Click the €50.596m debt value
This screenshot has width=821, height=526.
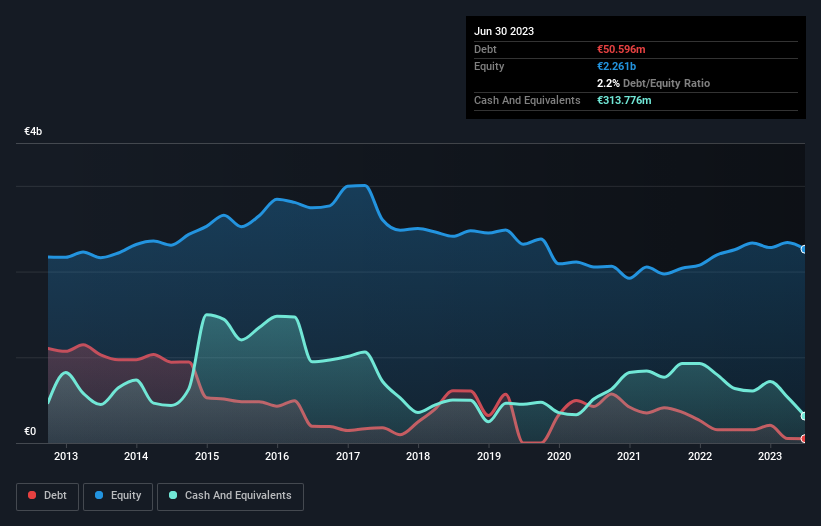pos(621,49)
